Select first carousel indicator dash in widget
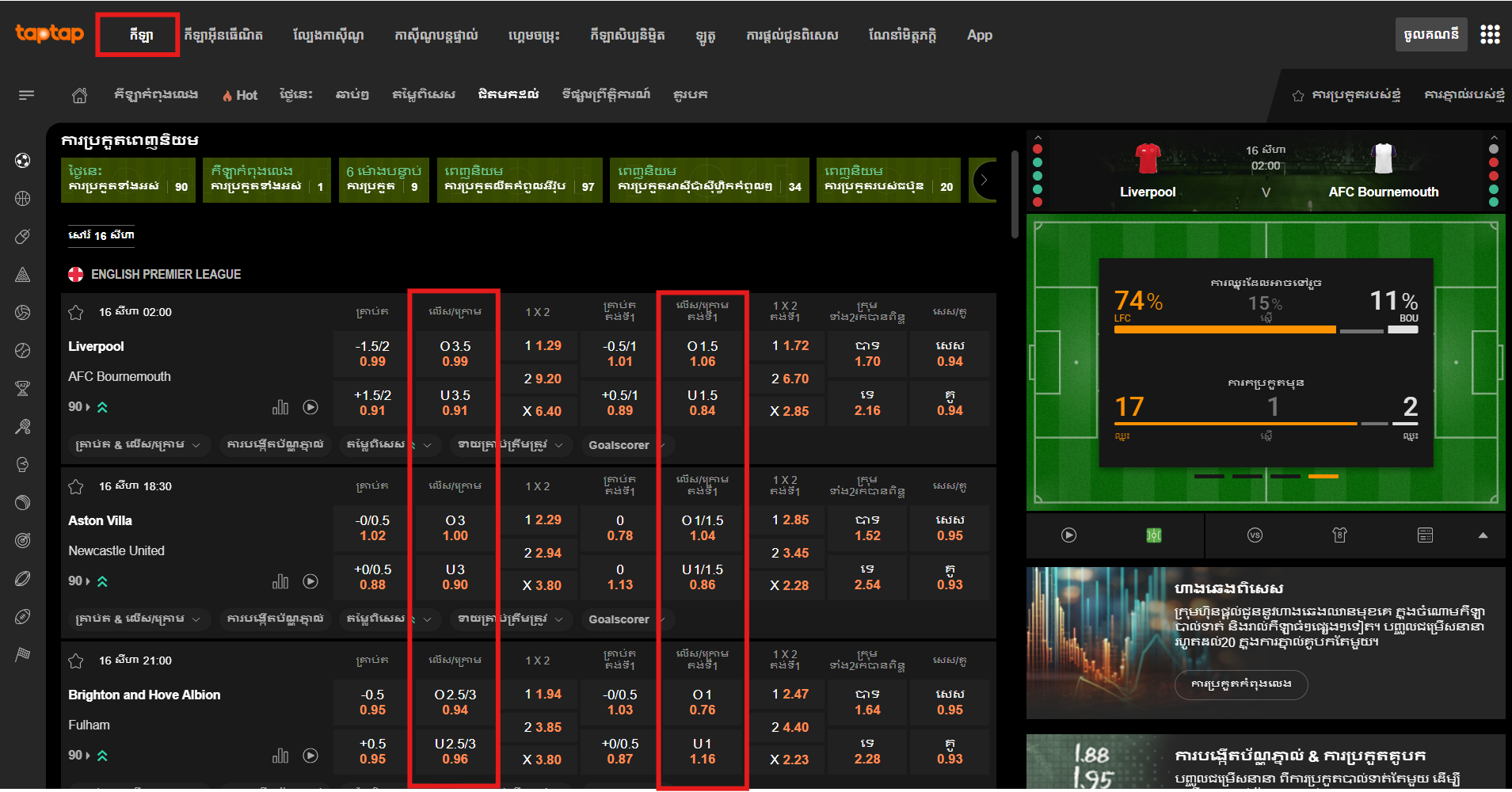The image size is (1512, 792). tap(1209, 476)
